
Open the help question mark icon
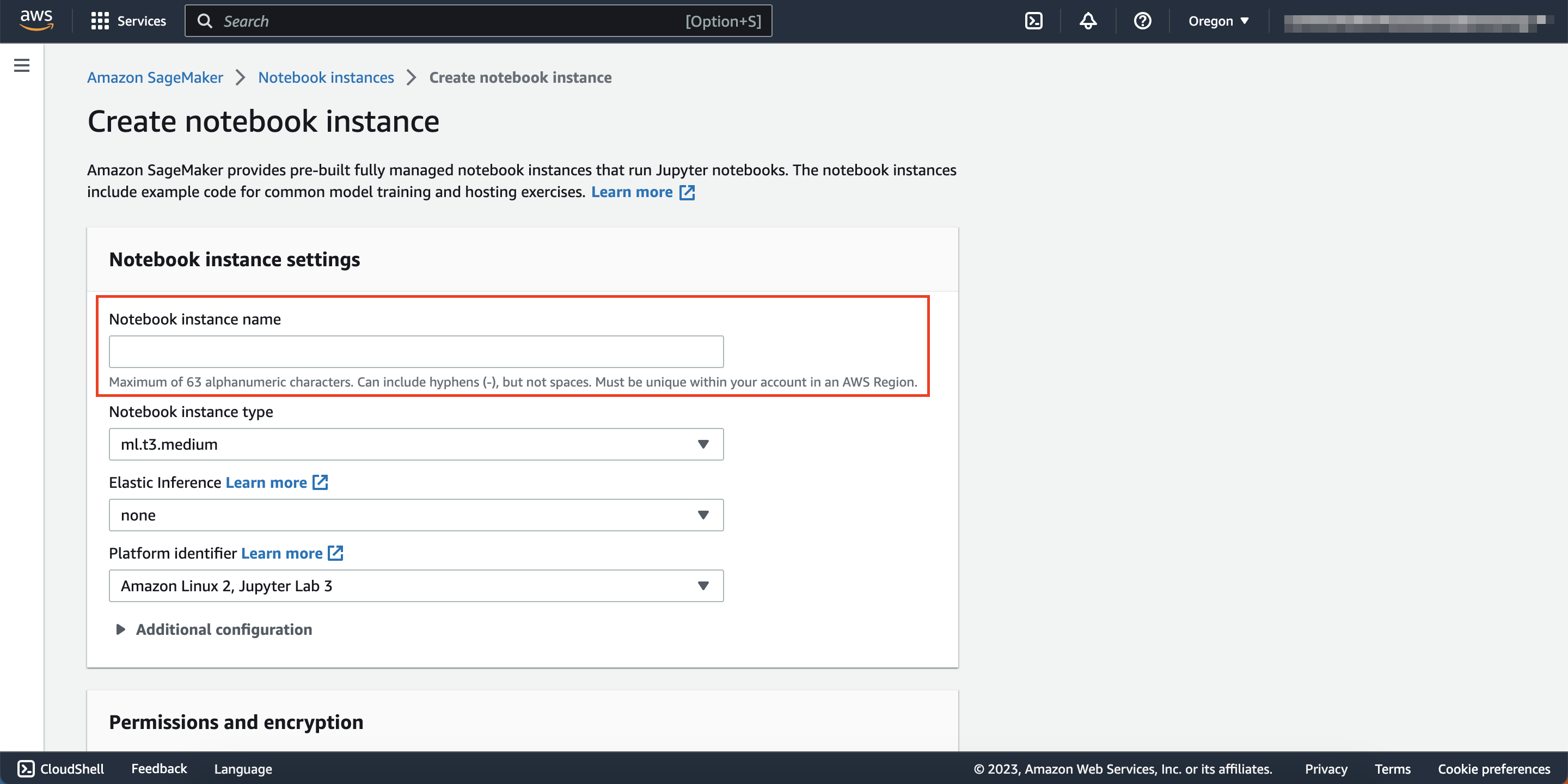(1143, 20)
